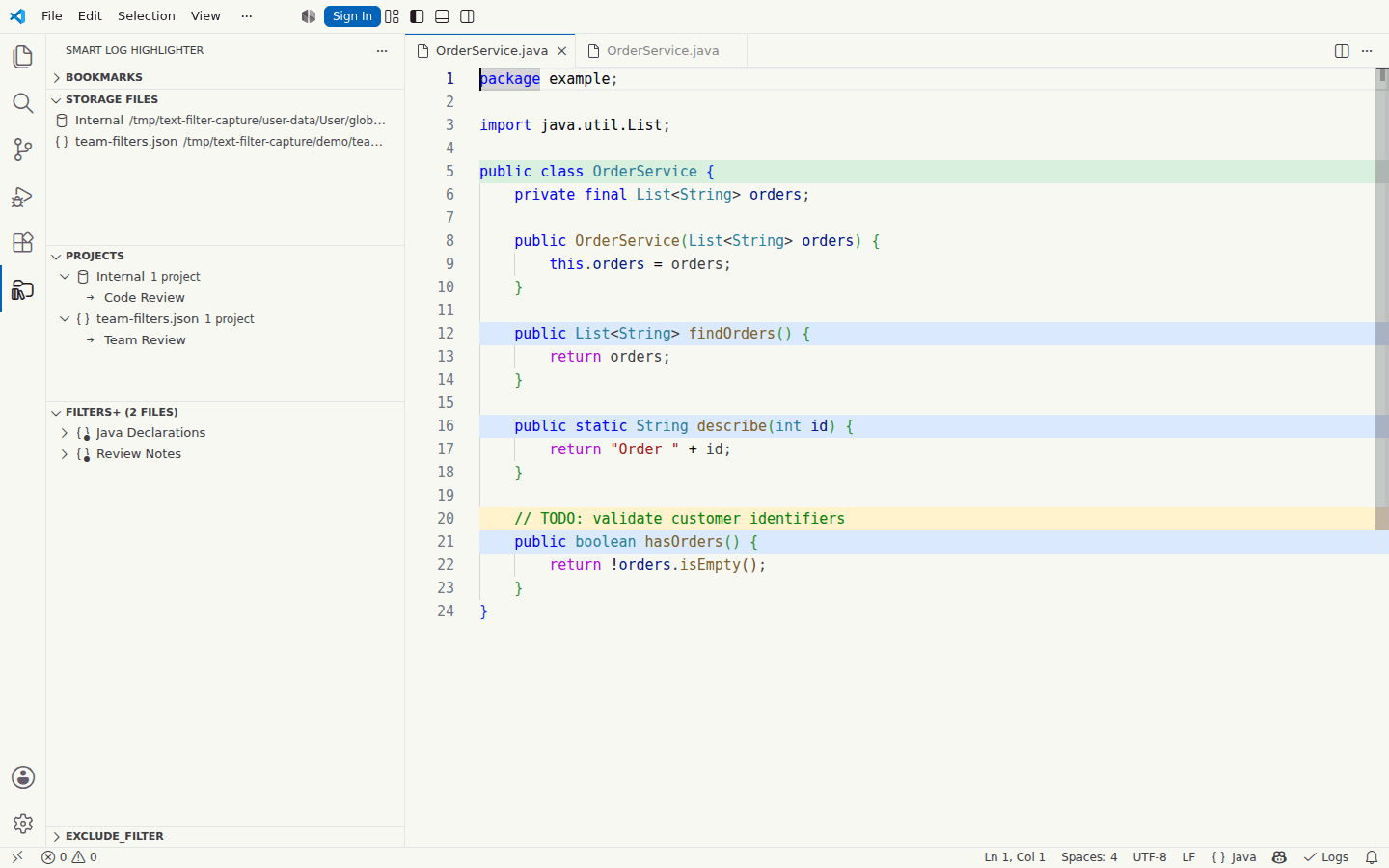
Task: Collapse the Filters+ section
Action: tap(225, 412)
